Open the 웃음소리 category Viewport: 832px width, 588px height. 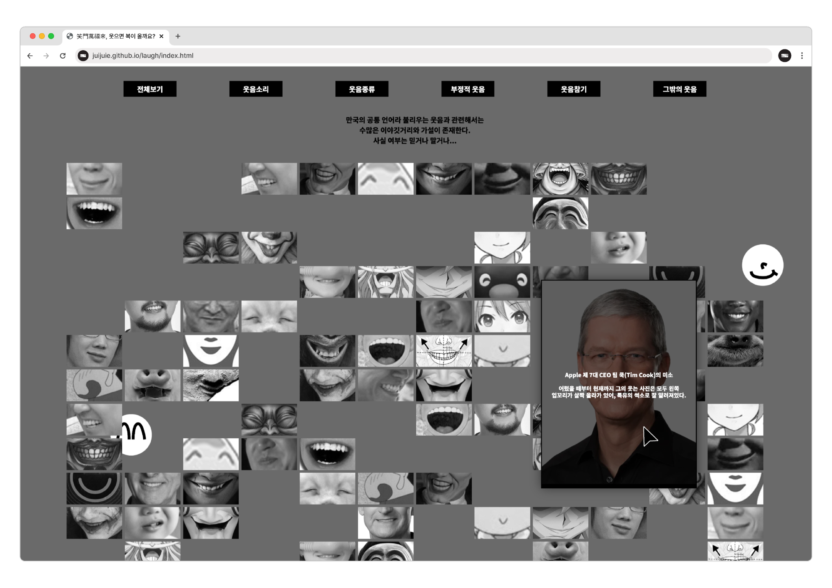(256, 89)
